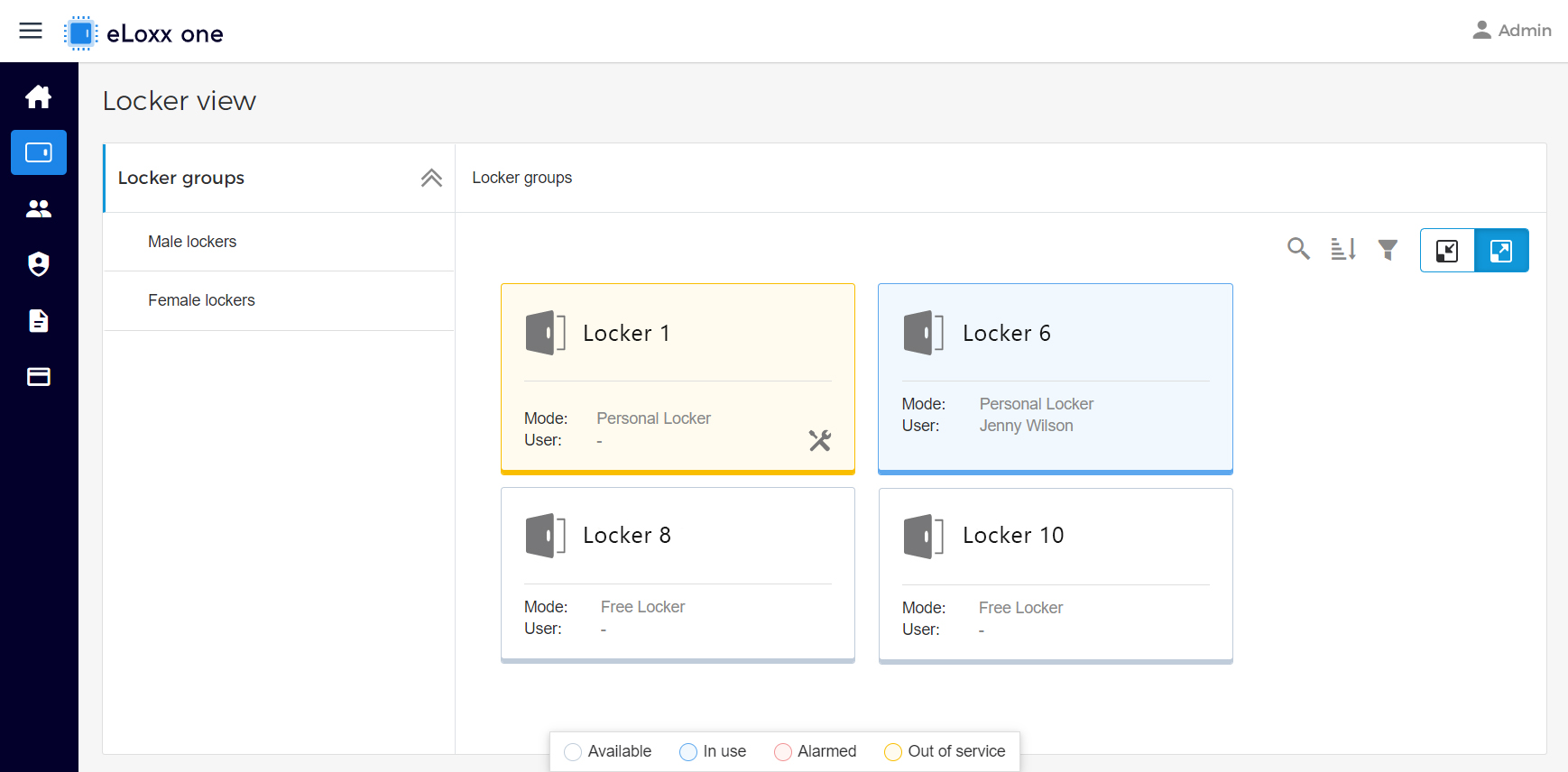Open the Locker 10 card
Image resolution: width=1568 pixels, height=772 pixels.
pos(1056,576)
